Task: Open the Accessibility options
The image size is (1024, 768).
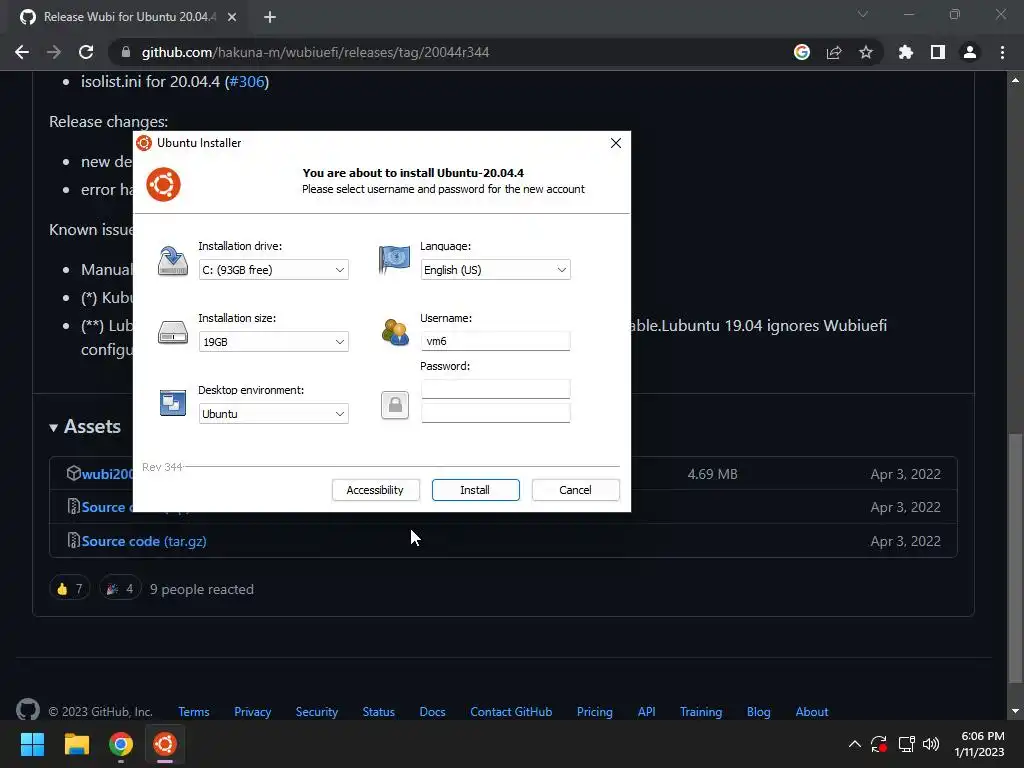Action: tap(376, 490)
